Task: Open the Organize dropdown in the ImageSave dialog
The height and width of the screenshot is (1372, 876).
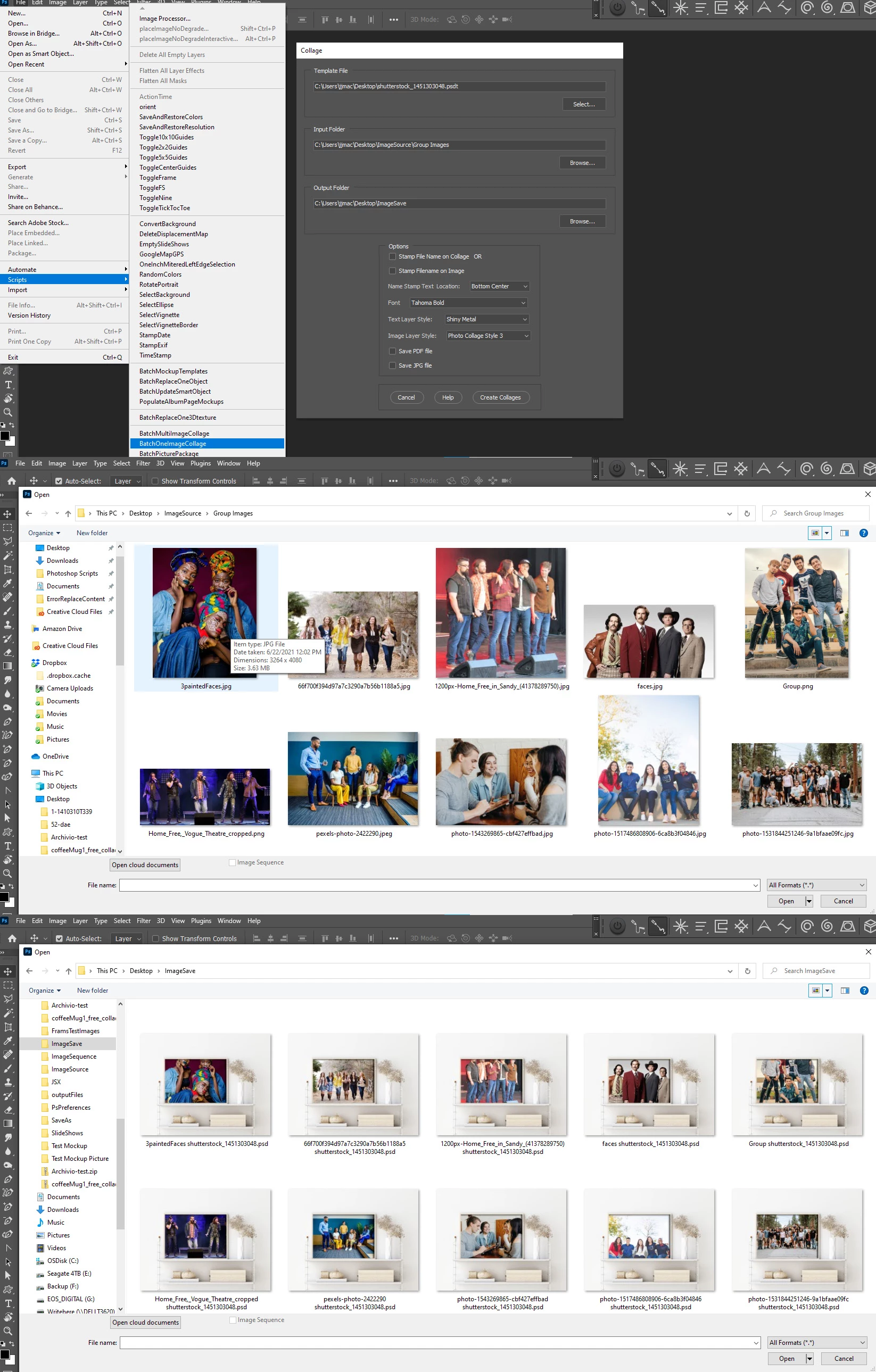Action: pos(45,990)
